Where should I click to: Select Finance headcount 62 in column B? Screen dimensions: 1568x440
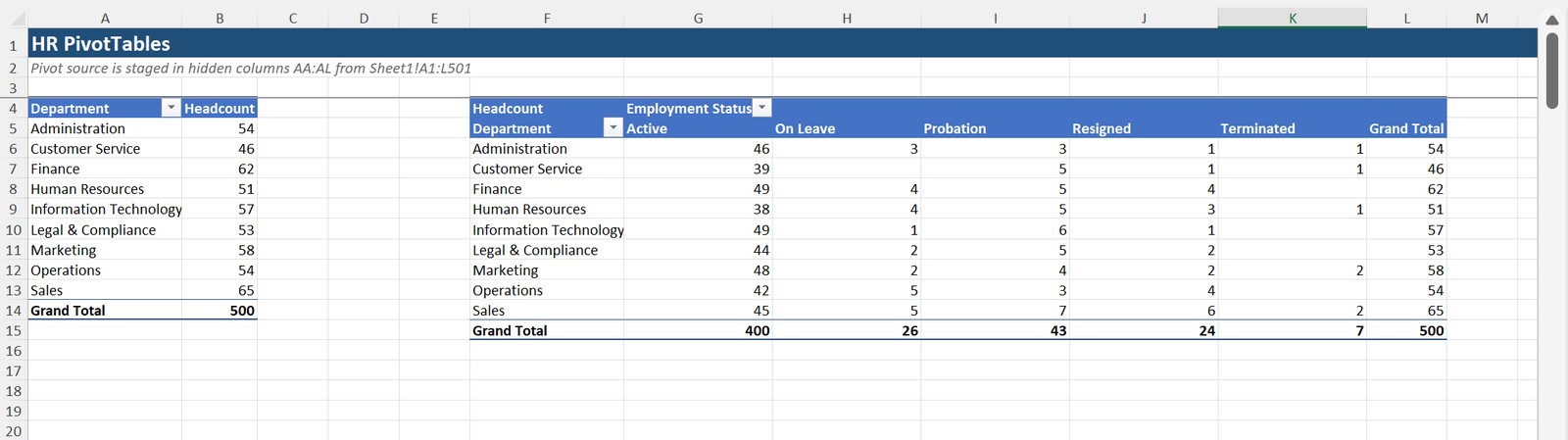click(x=220, y=169)
